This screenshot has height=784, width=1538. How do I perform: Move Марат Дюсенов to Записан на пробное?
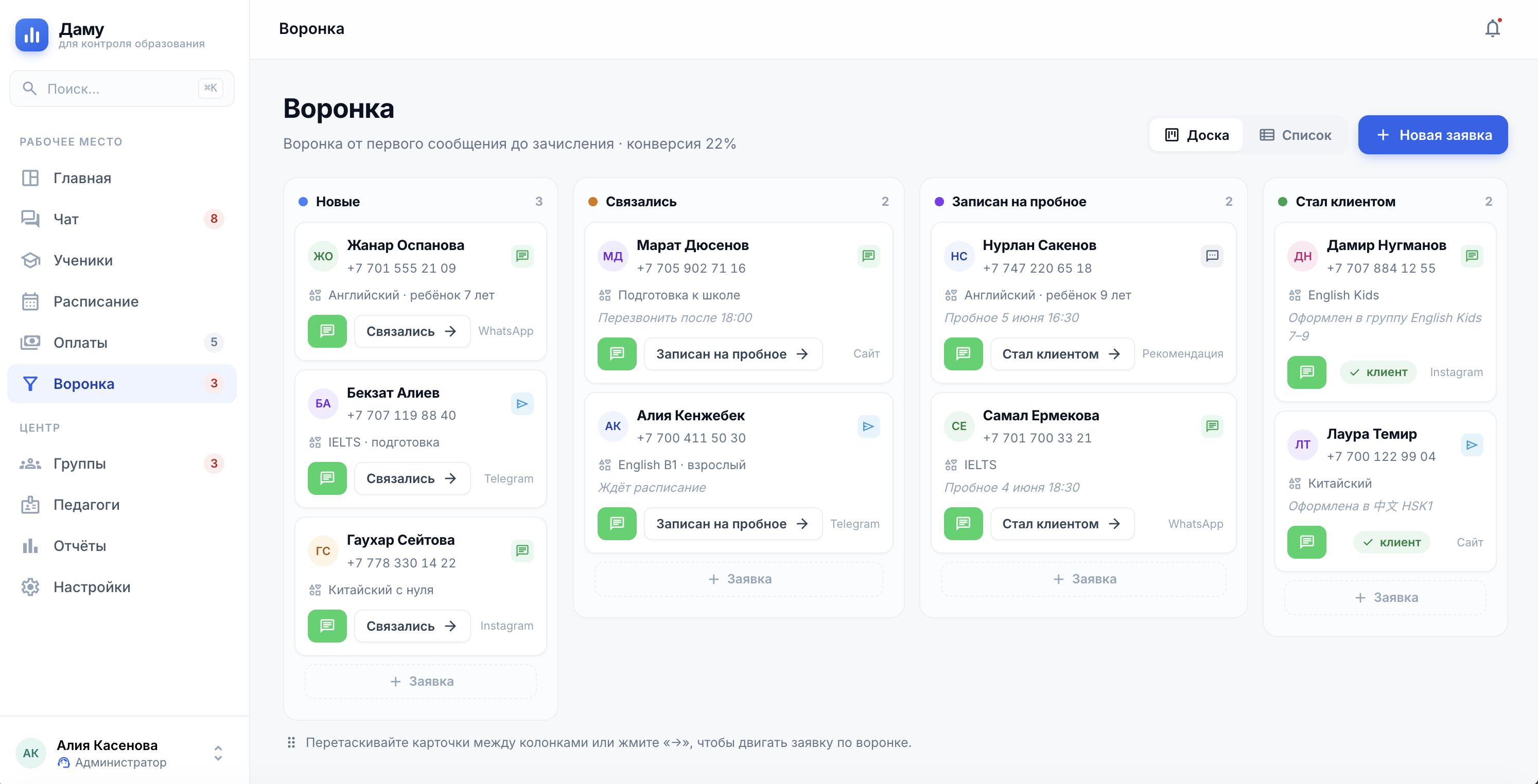[x=732, y=354]
